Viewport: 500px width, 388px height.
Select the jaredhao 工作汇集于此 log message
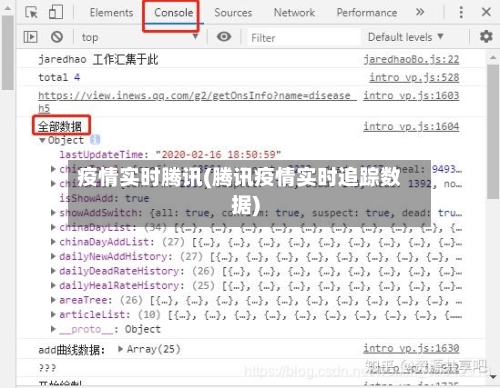98,60
